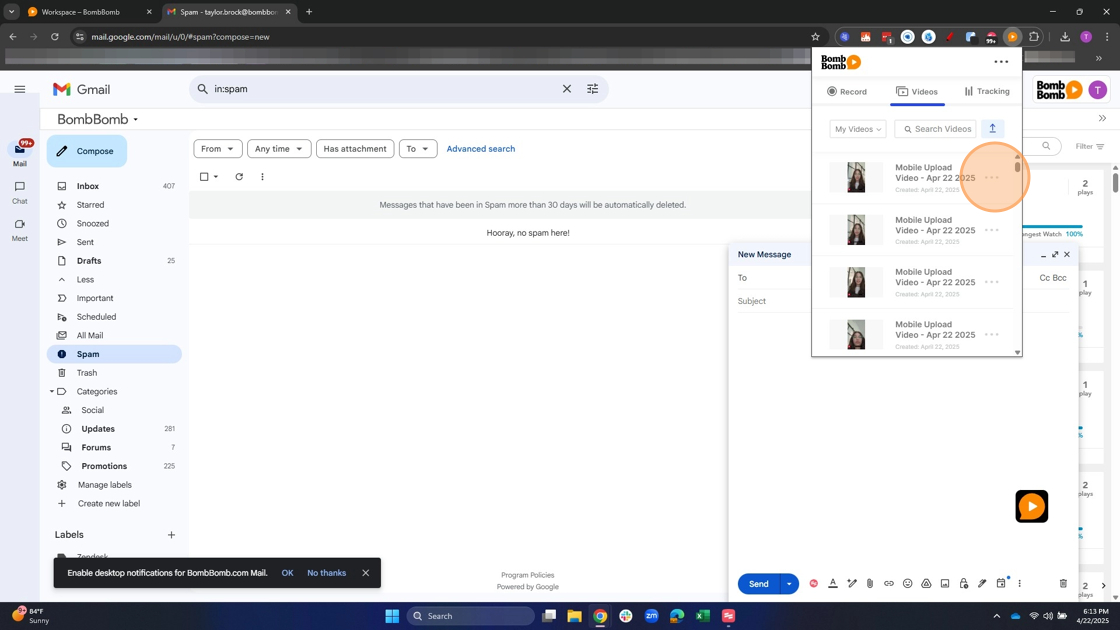Switch to Workspace – BombBomb browser tab
1120x630 pixels.
[81, 12]
